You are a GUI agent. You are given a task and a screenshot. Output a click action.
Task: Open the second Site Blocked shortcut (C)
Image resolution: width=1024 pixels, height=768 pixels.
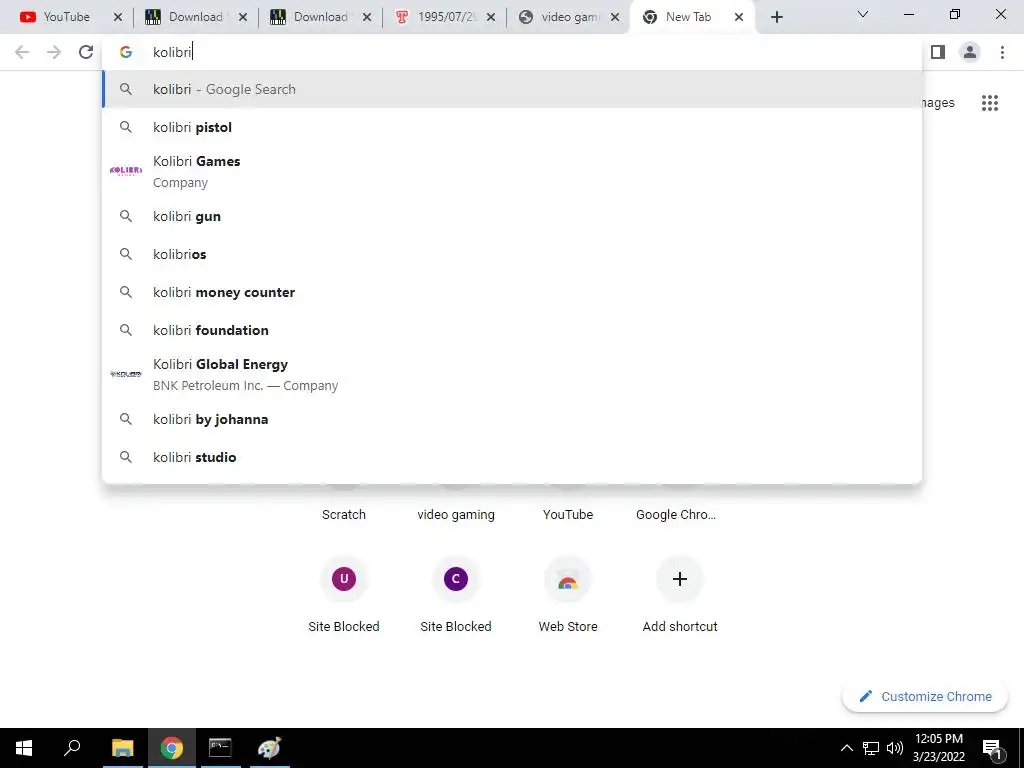coord(456,596)
